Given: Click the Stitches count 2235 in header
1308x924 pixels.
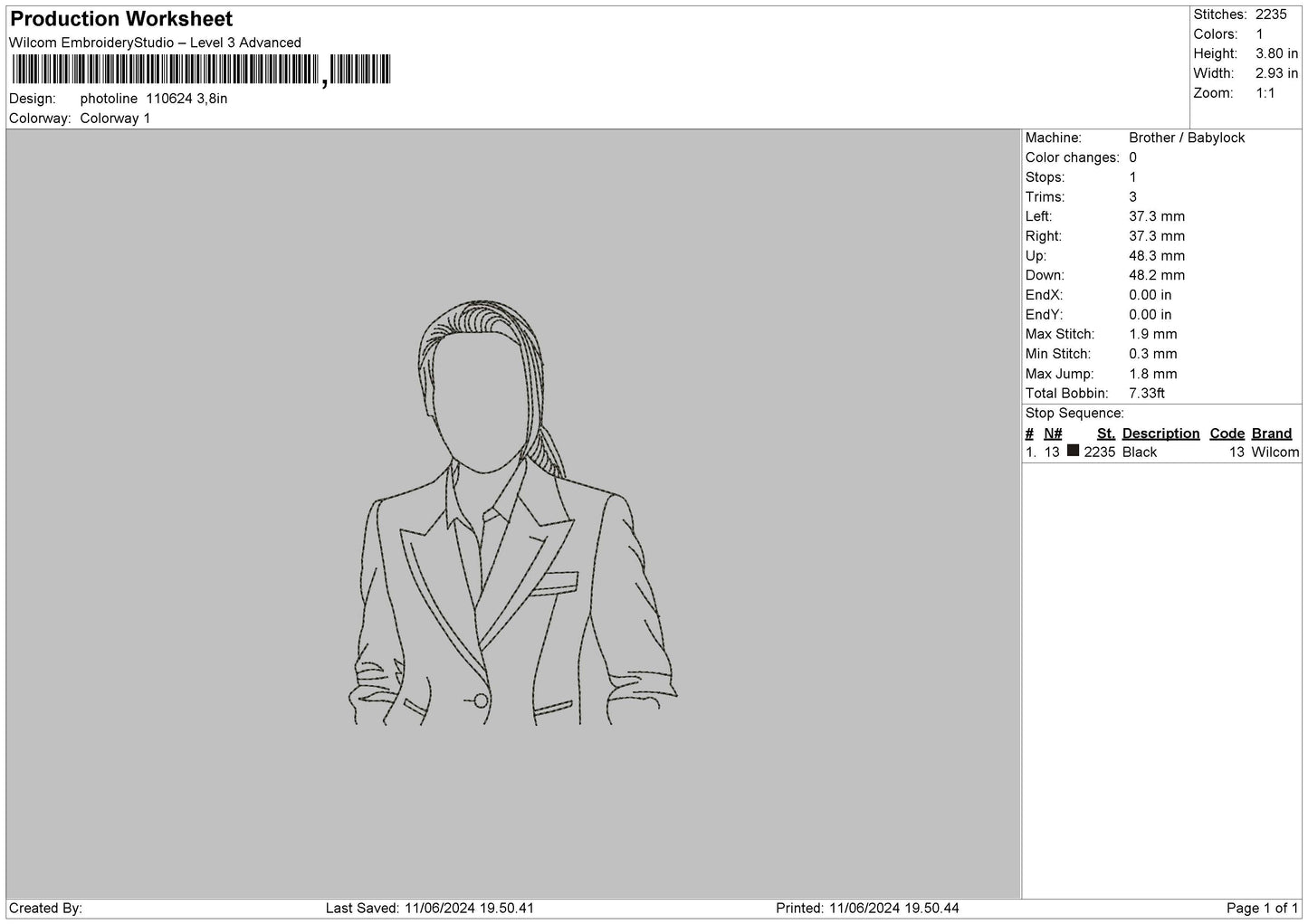Looking at the screenshot, I should click(x=1271, y=14).
